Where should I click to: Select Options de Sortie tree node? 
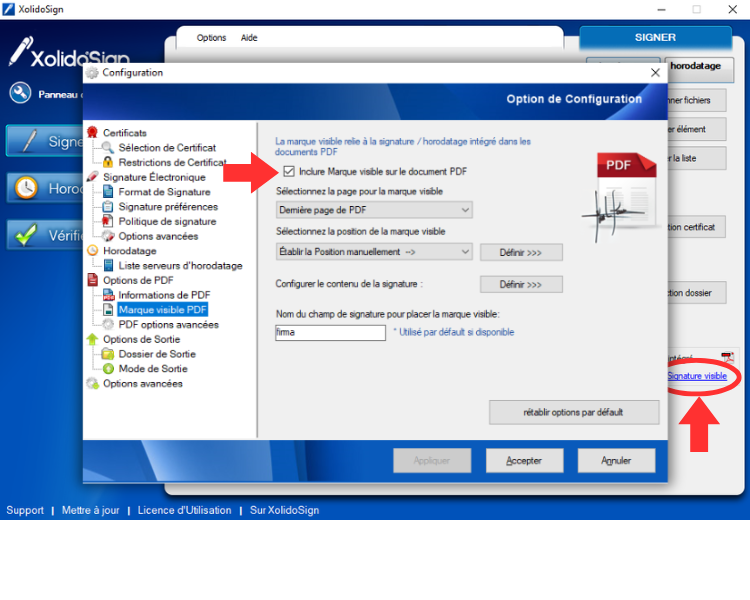142,339
